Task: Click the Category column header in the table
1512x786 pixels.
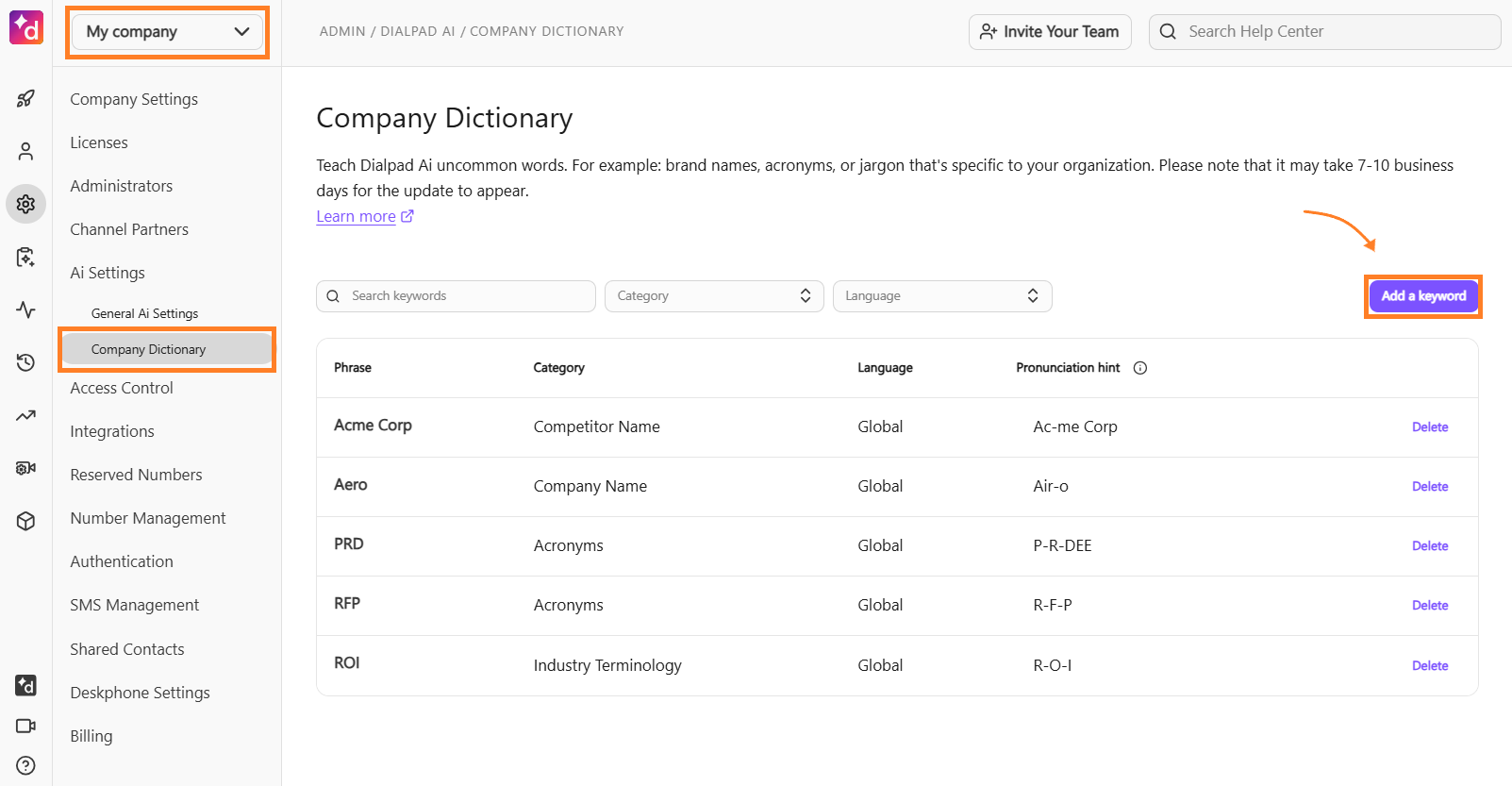Action: tap(559, 368)
